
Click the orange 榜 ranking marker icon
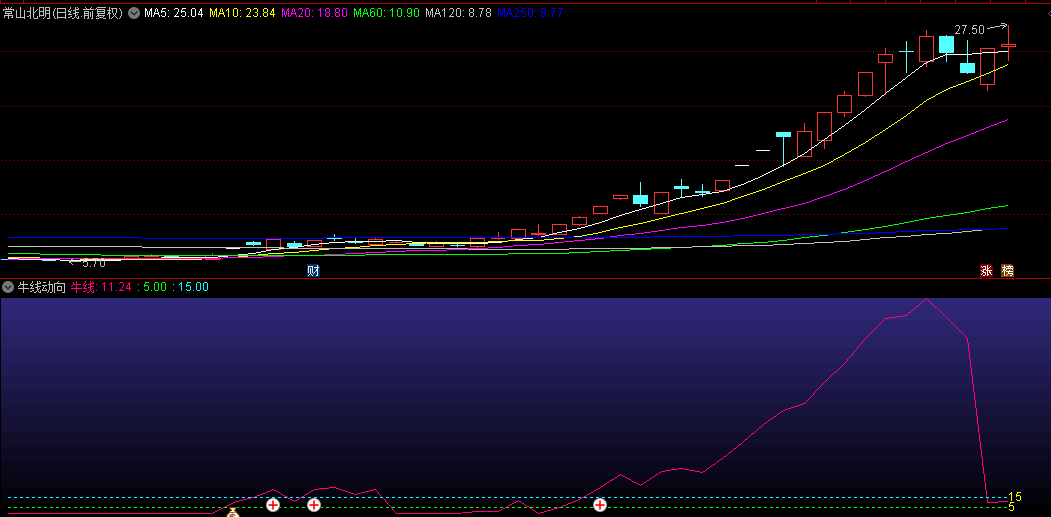(1007, 271)
